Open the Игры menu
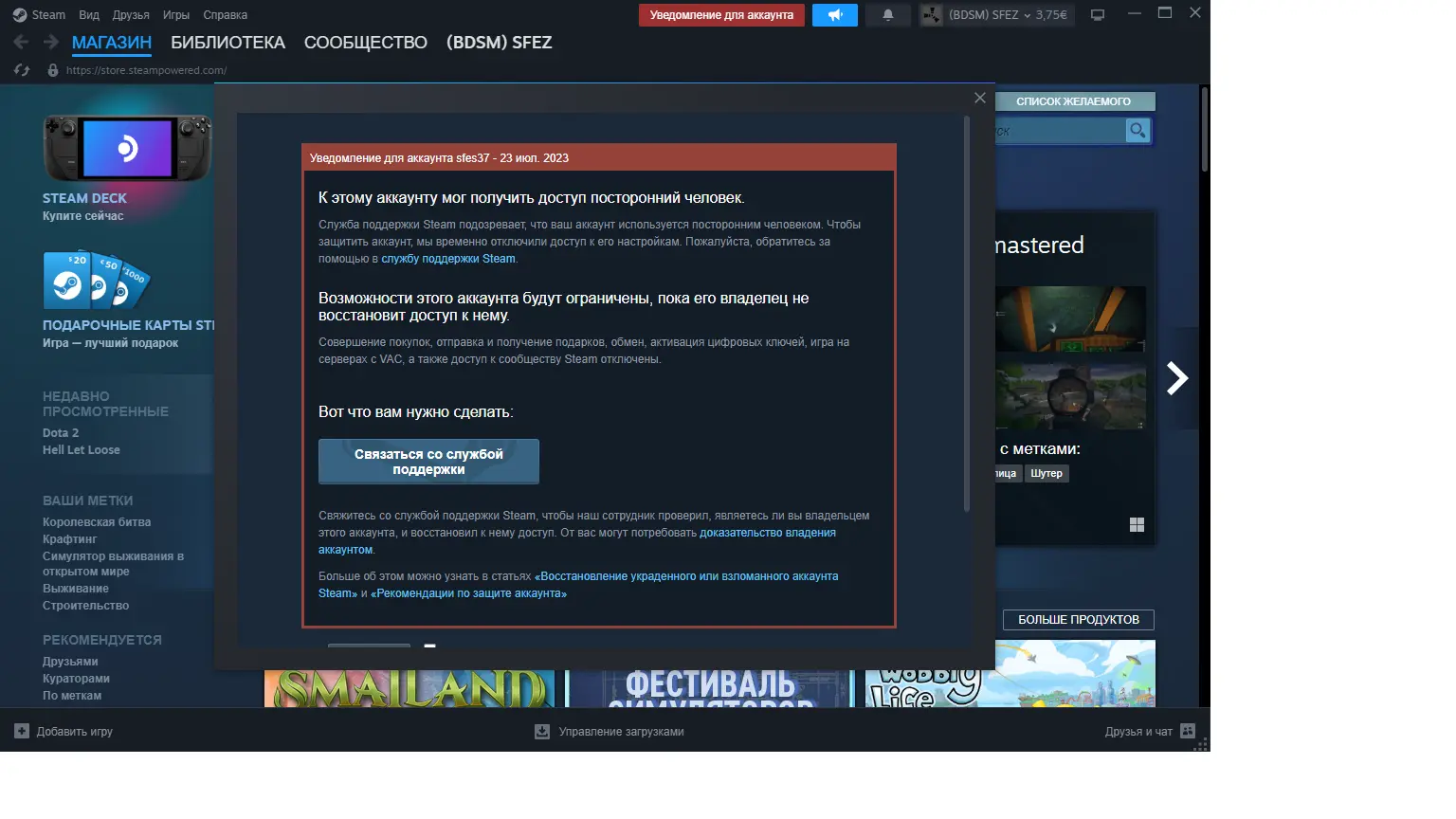Image resolution: width=1456 pixels, height=819 pixels. pos(176,15)
